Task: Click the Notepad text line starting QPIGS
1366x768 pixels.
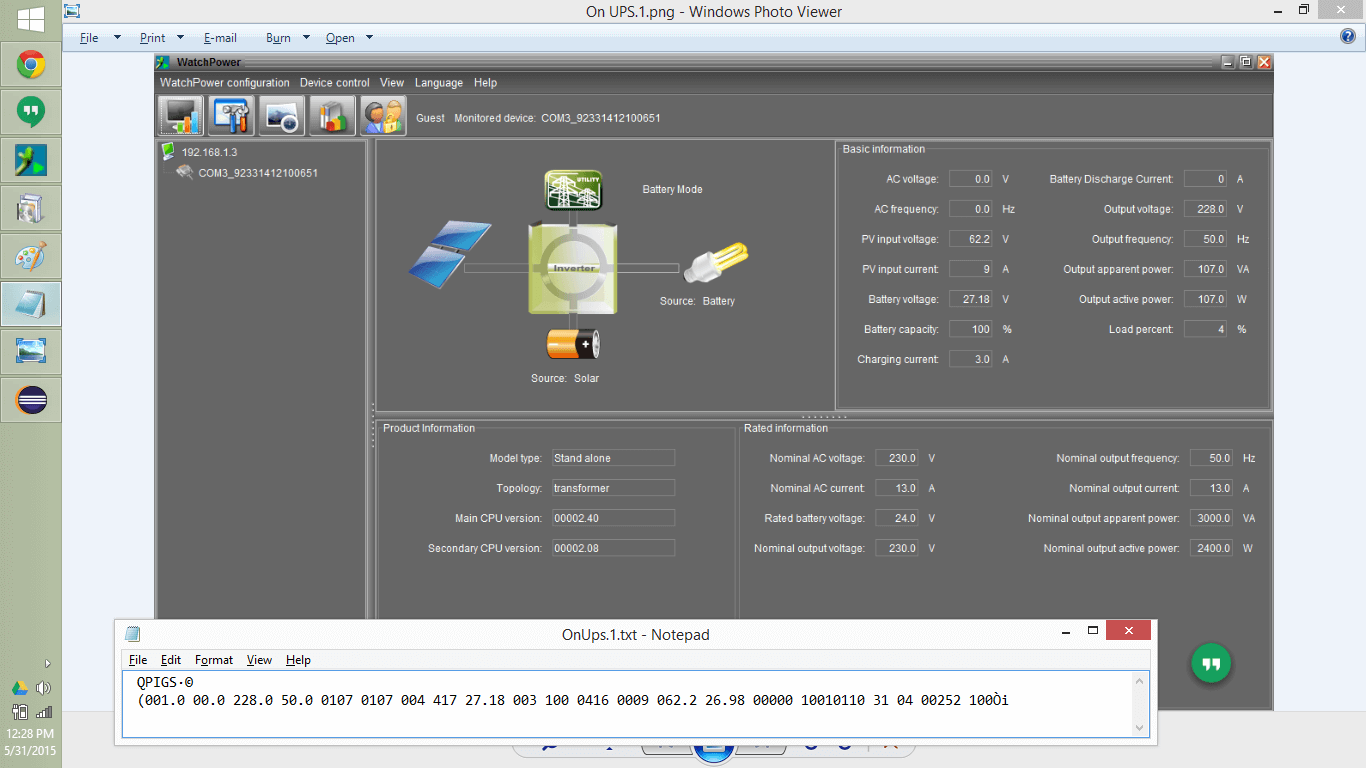Action: pyautogui.click(x=165, y=682)
